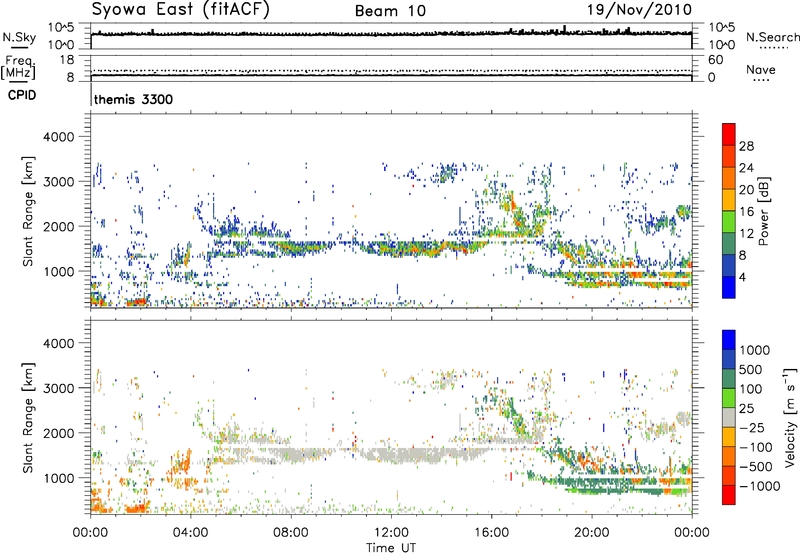
Task: Click the '60' right Nave axis label
Action: tap(715, 60)
